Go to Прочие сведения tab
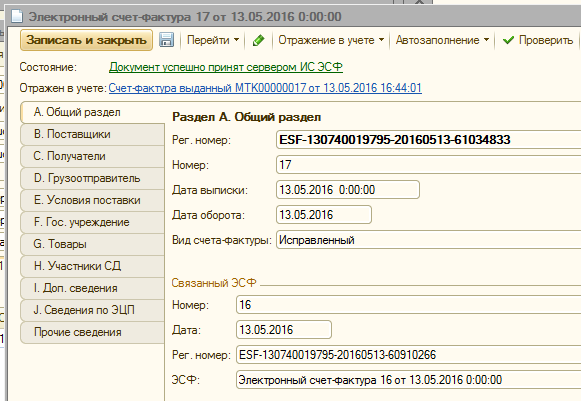 [x=93, y=332]
